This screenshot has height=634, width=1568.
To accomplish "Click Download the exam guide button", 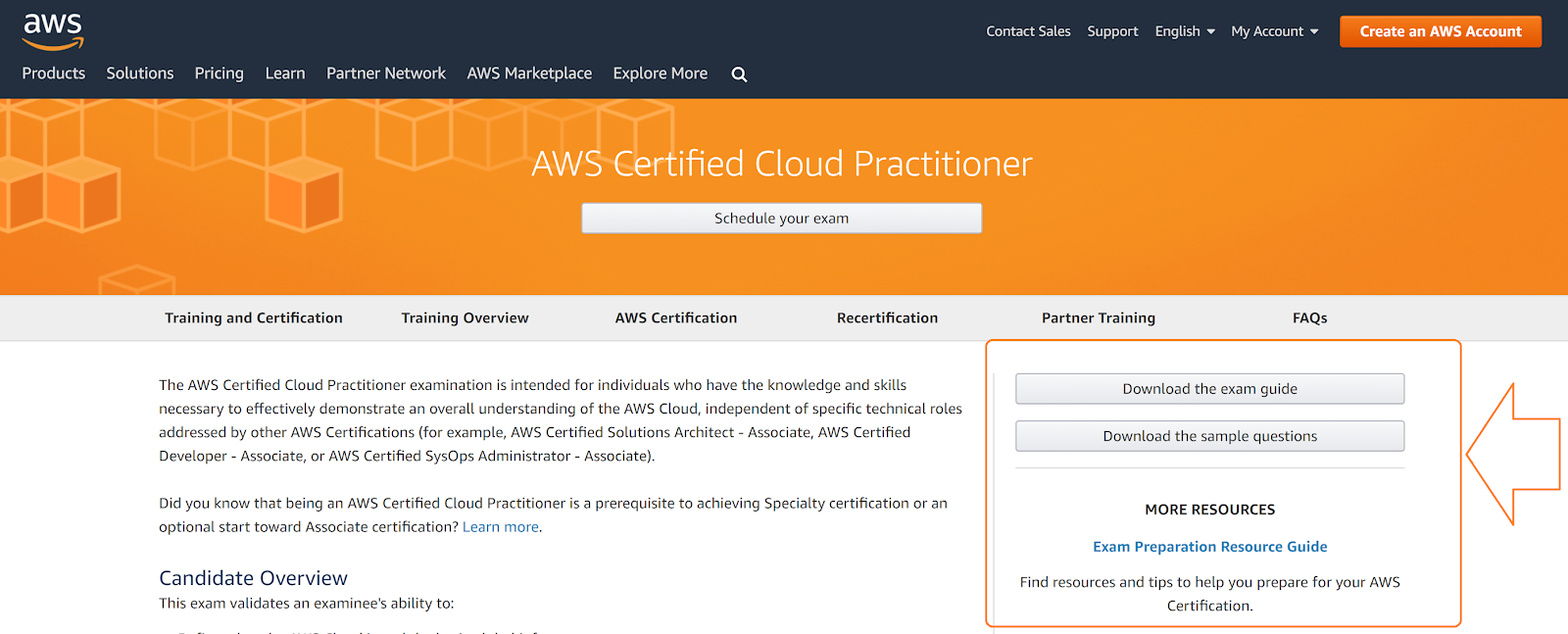I will click(1209, 389).
